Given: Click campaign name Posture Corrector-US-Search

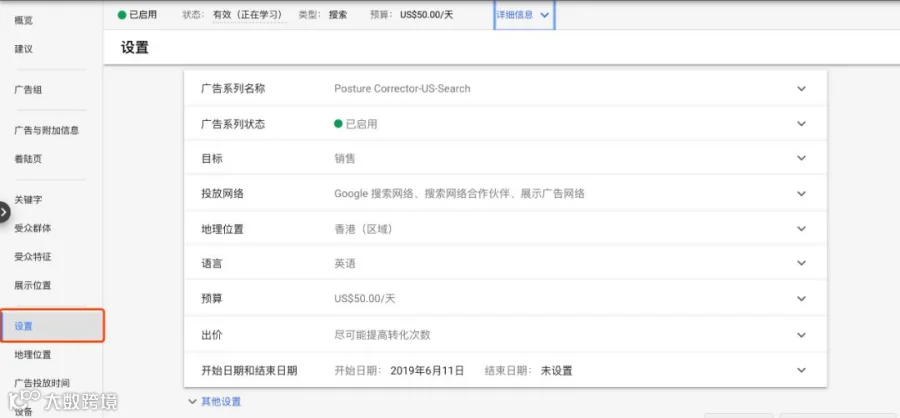Looking at the screenshot, I should [x=402, y=88].
